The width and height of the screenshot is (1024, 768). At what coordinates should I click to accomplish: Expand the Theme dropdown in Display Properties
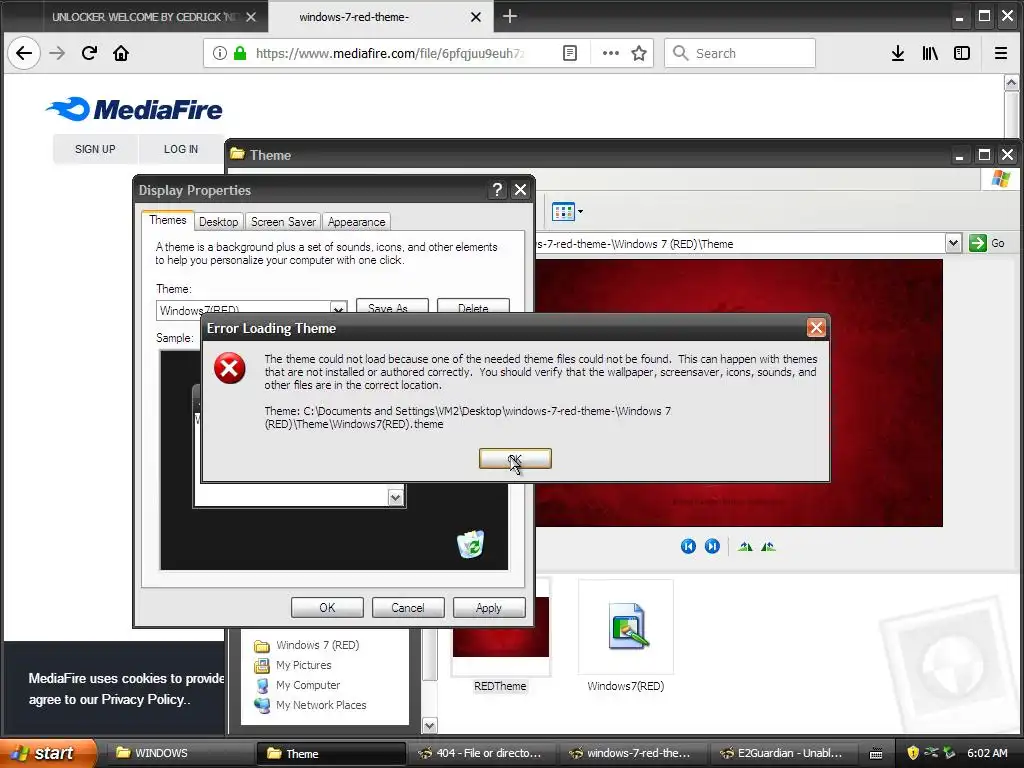[338, 309]
